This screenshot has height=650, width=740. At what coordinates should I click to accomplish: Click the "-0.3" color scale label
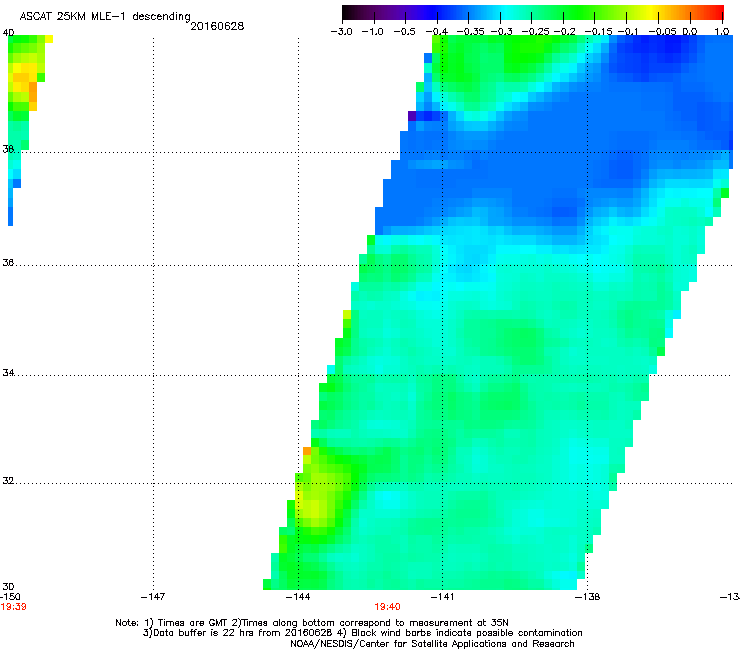[502, 32]
